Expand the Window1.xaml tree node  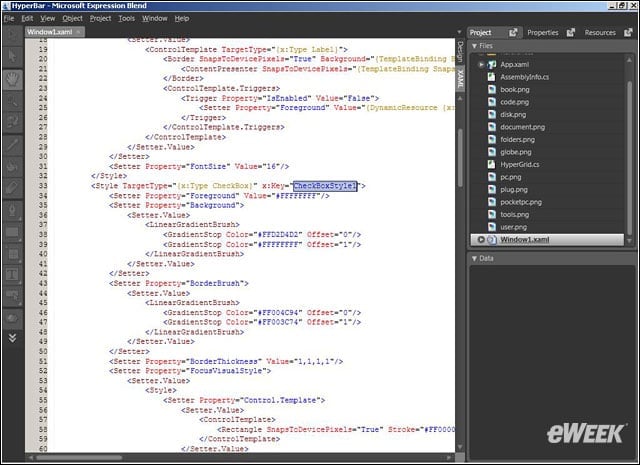click(481, 240)
